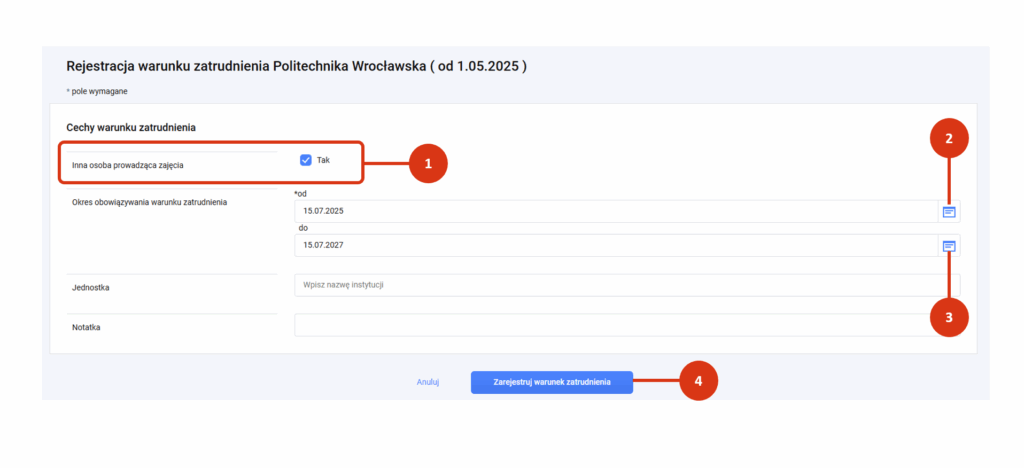Uncheck the 'Tak' checkbox
This screenshot has height=468, width=1024.
click(306, 160)
